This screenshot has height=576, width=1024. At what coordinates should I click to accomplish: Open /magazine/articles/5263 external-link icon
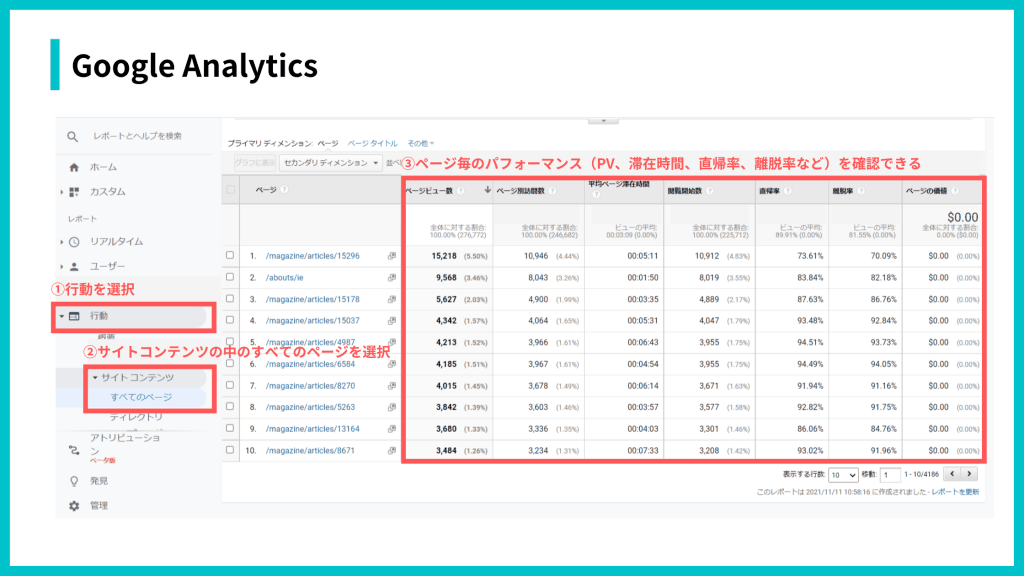point(392,408)
